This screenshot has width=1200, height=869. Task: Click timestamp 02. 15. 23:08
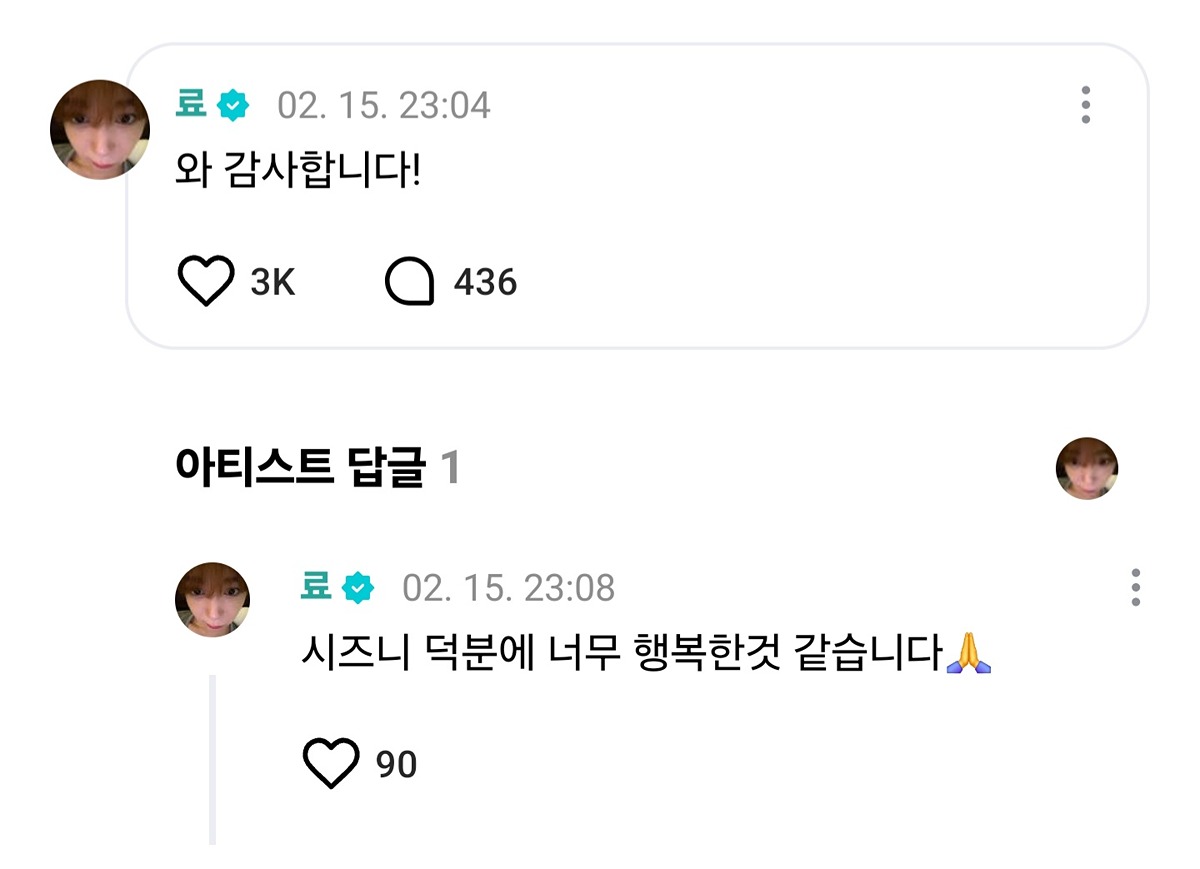coord(509,588)
